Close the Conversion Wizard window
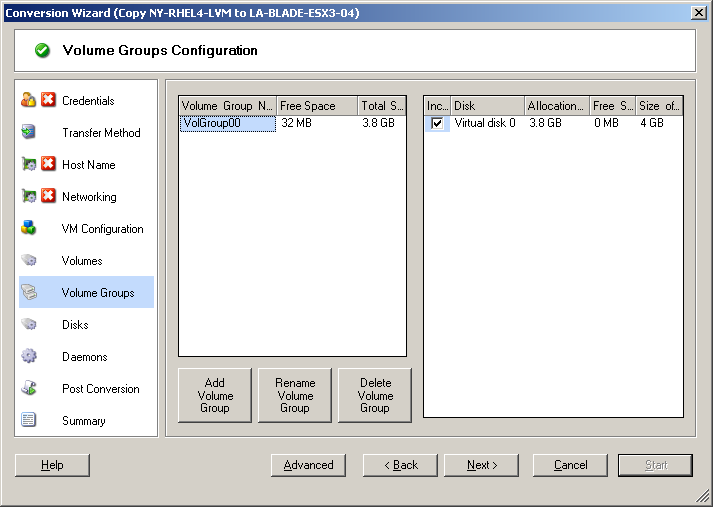This screenshot has width=713, height=507. tap(699, 12)
